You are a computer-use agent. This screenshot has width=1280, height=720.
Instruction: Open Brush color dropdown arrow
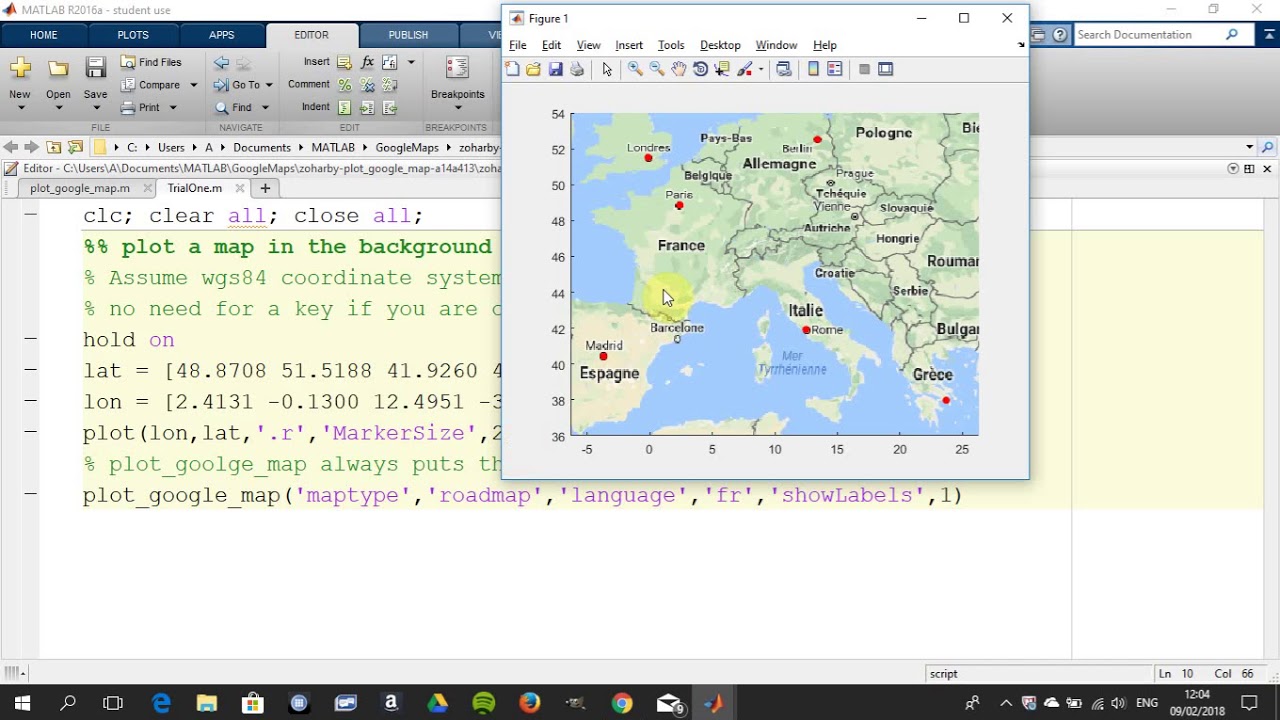761,70
